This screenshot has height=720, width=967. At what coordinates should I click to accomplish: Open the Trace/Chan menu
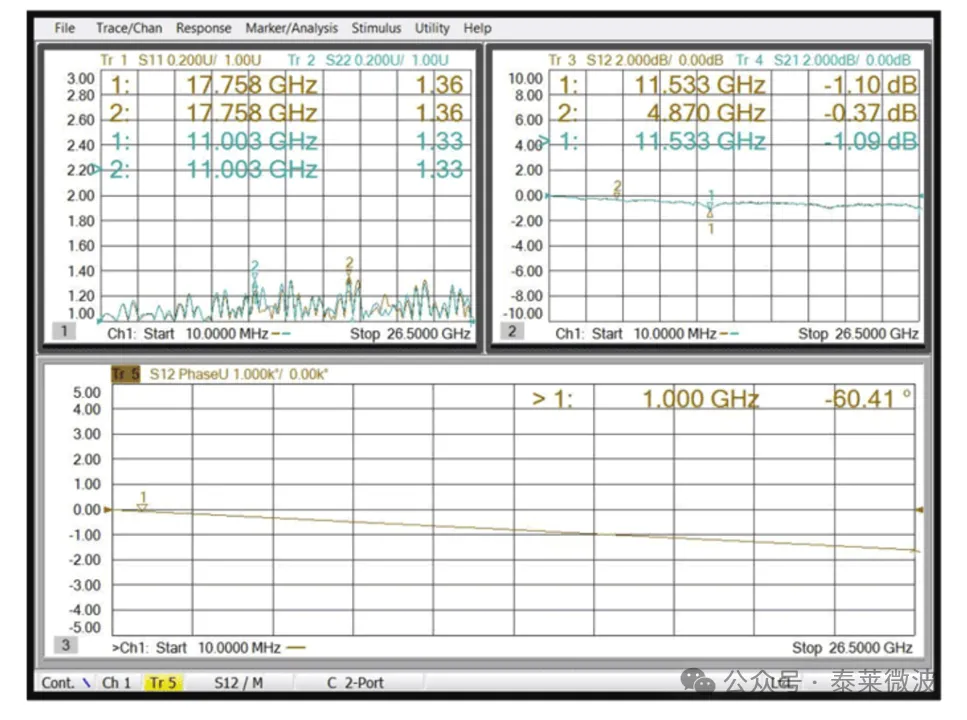tap(129, 28)
